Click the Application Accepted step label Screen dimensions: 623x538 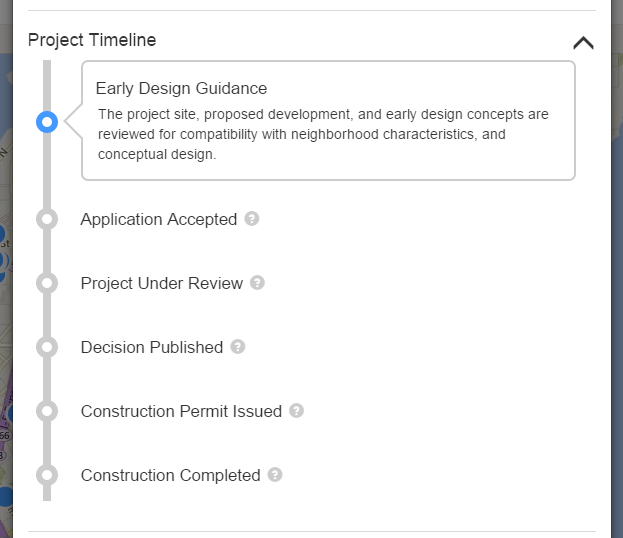point(159,219)
